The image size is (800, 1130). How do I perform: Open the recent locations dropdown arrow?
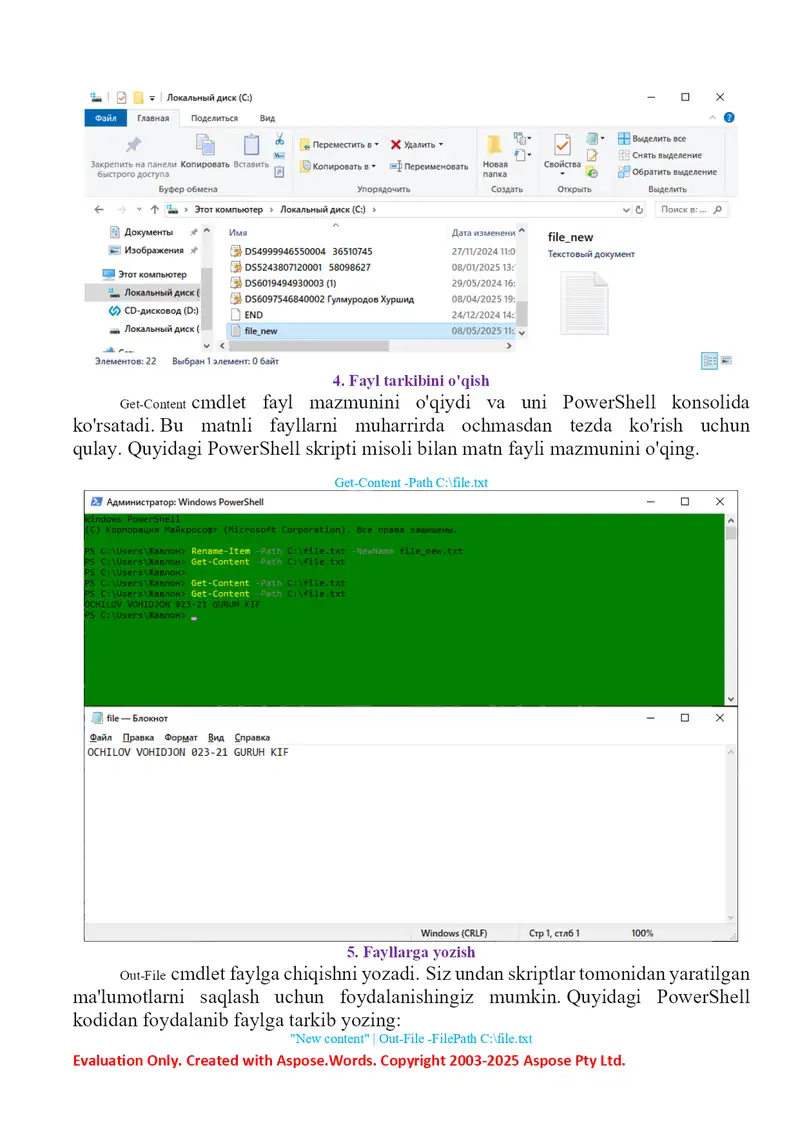click(138, 210)
